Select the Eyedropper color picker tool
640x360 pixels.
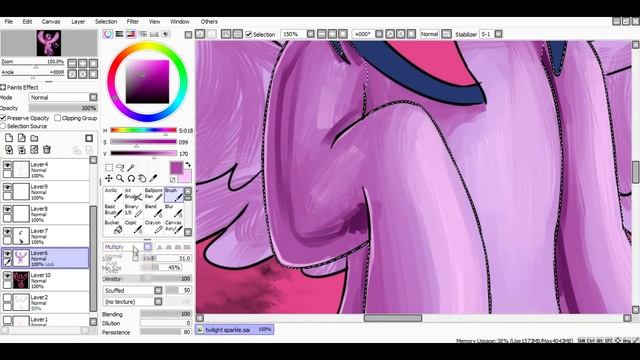coord(153,178)
